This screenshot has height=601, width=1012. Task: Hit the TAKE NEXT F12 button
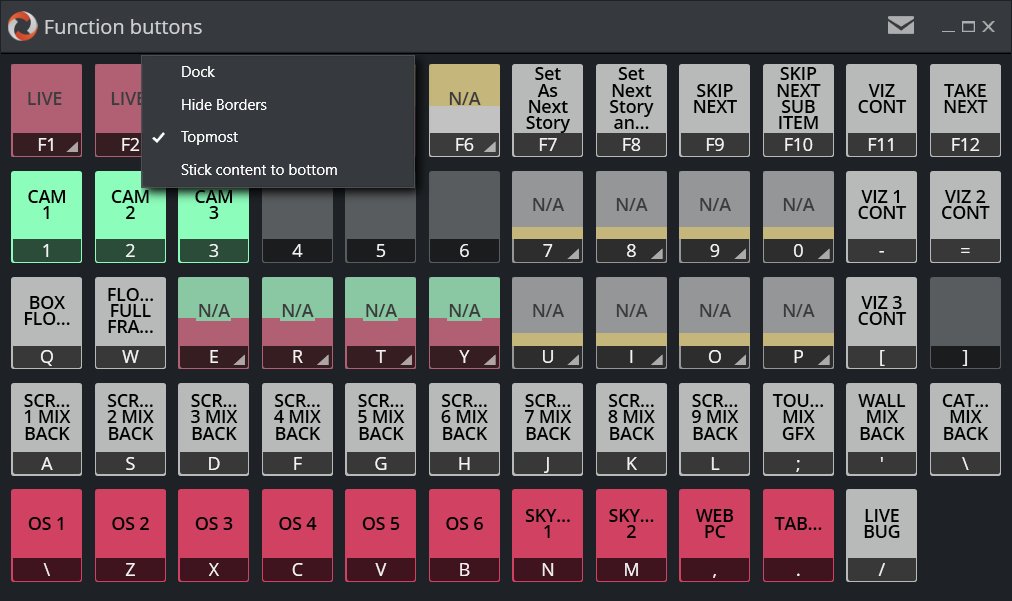(x=965, y=110)
